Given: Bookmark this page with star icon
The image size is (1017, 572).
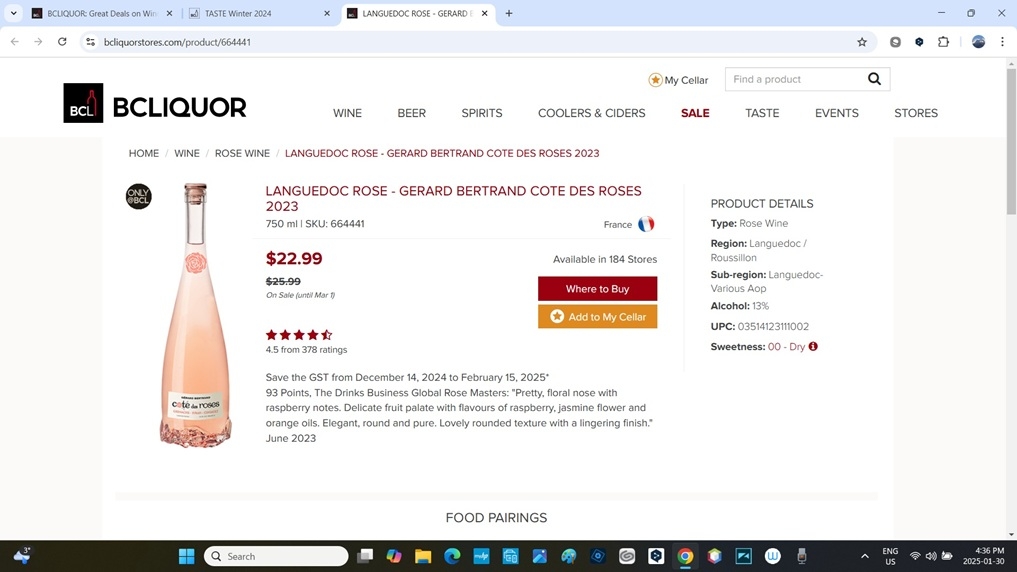Looking at the screenshot, I should click(861, 42).
